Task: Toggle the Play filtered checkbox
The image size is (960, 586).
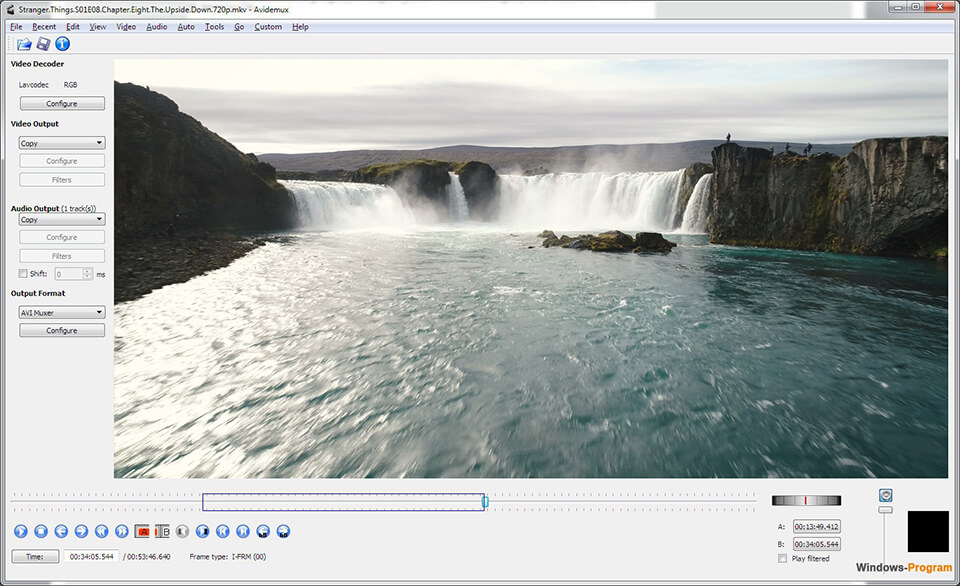Action: click(x=782, y=559)
